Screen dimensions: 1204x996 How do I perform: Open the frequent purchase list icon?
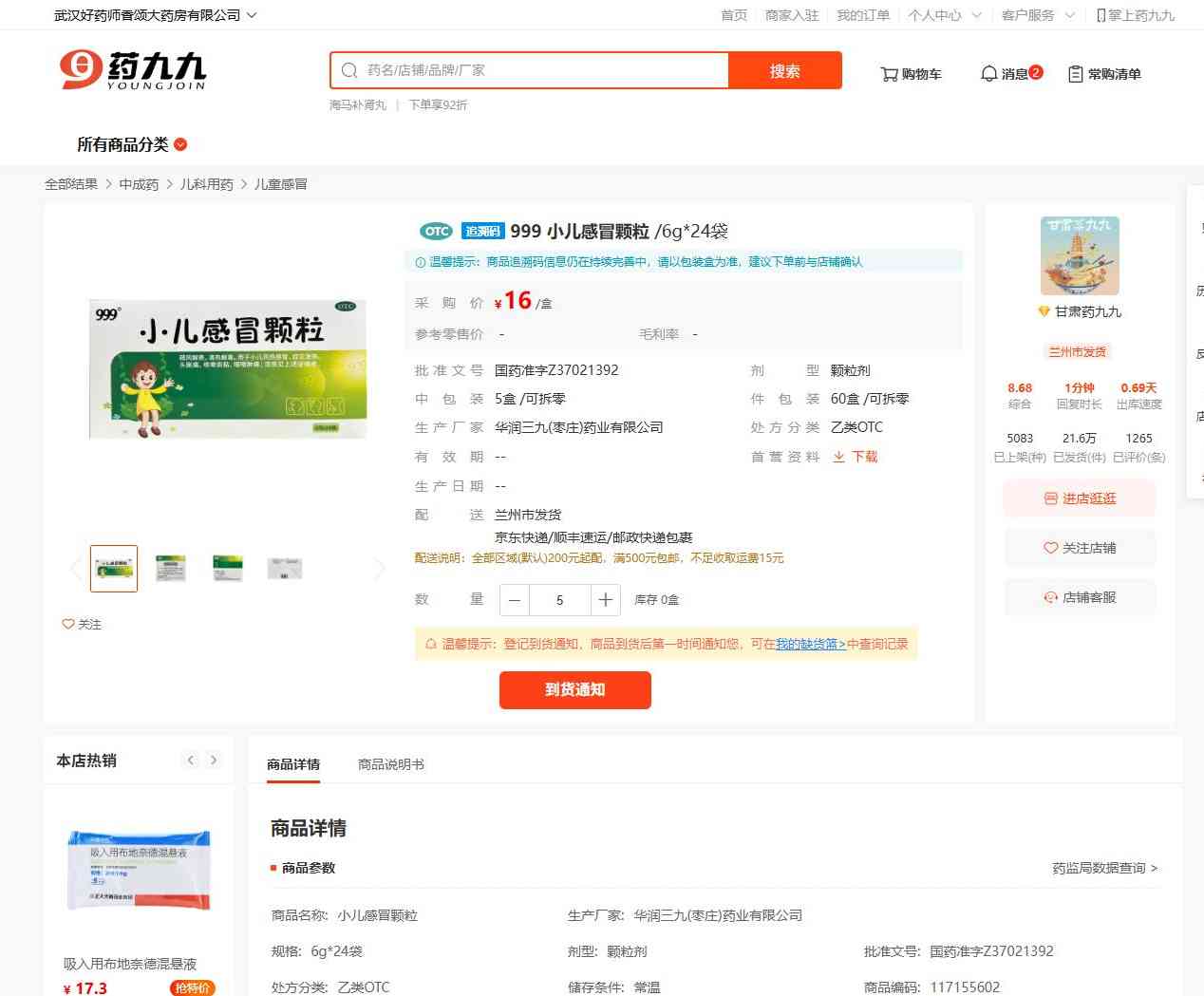coord(1075,74)
